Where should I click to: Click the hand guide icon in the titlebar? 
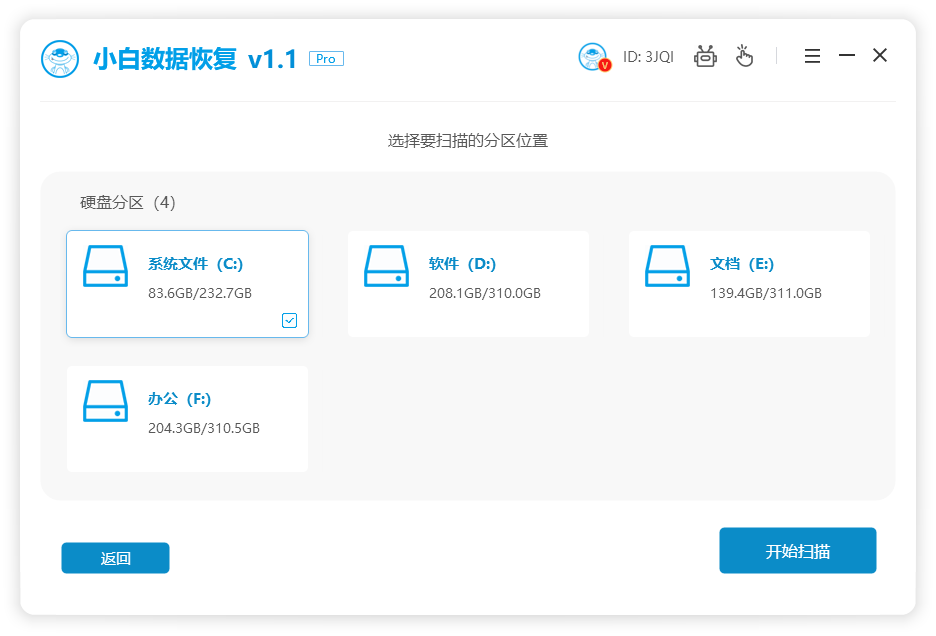pos(744,57)
